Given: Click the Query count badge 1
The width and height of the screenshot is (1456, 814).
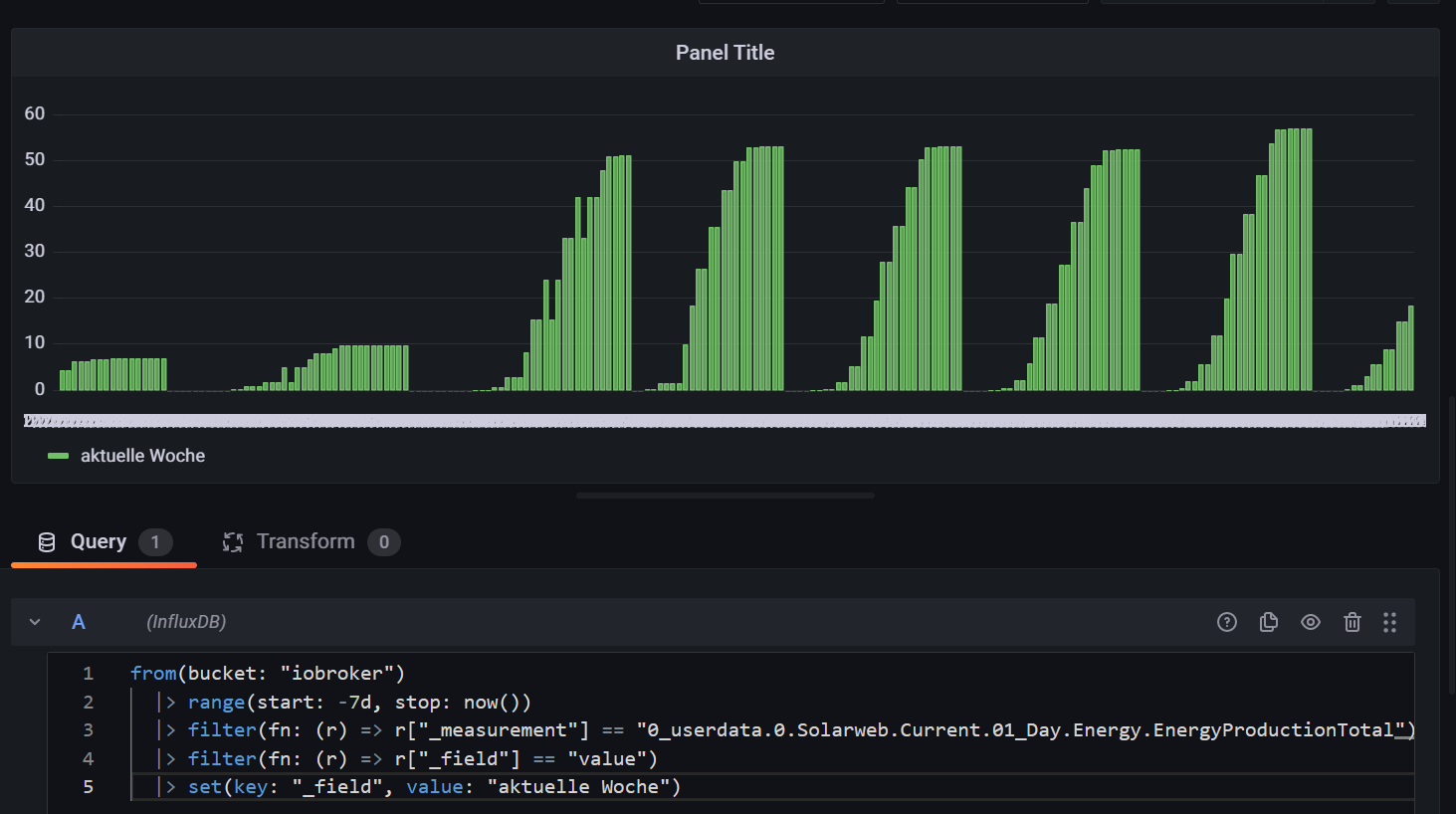Looking at the screenshot, I should [x=155, y=542].
